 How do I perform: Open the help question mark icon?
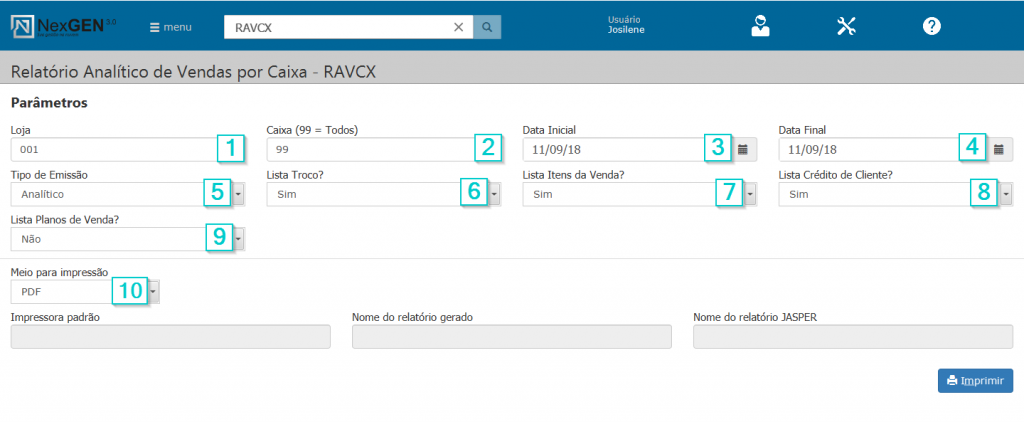coord(932,27)
